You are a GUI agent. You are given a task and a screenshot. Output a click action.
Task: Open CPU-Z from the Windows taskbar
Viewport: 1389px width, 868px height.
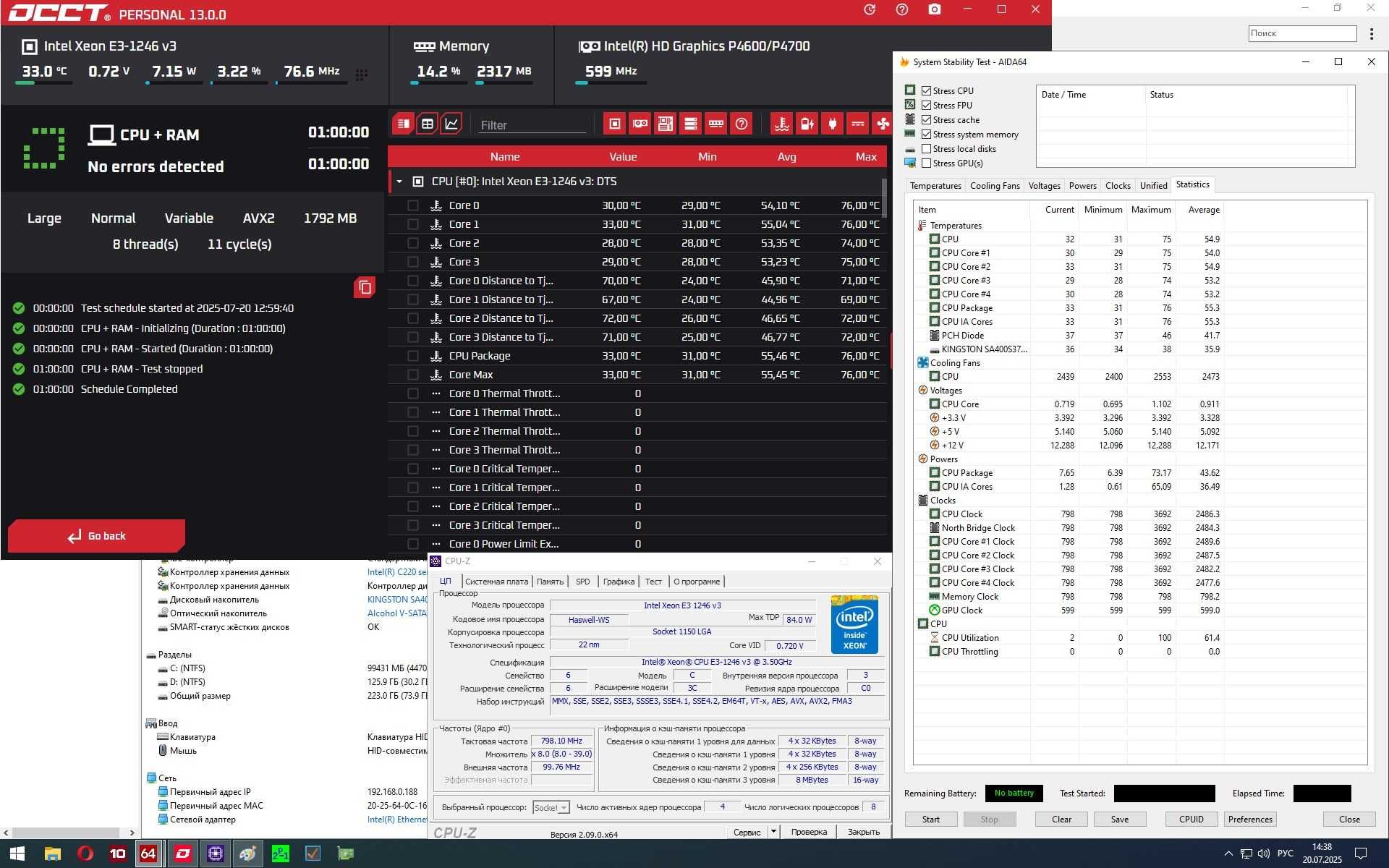[216, 854]
